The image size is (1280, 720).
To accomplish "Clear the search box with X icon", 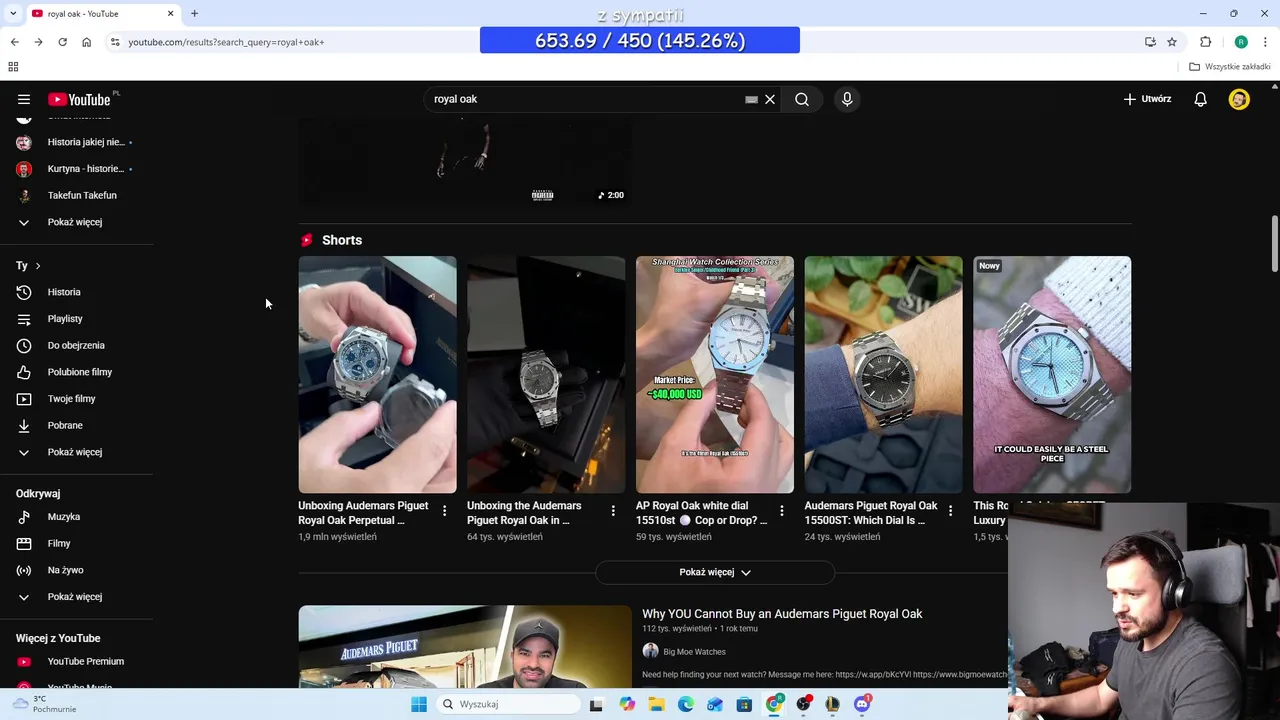I will point(770,99).
